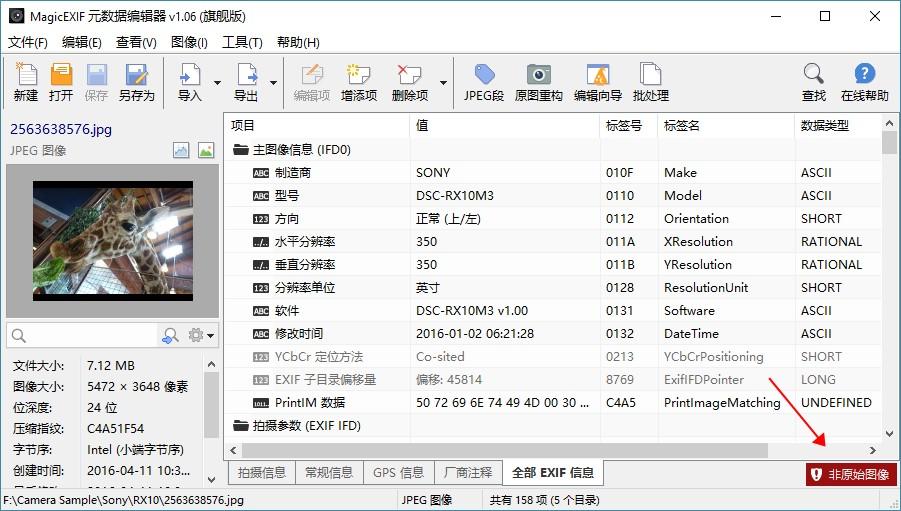Click the table's vertical scroll down arrow
Viewport: 901px width, 511px height.
coord(889,434)
